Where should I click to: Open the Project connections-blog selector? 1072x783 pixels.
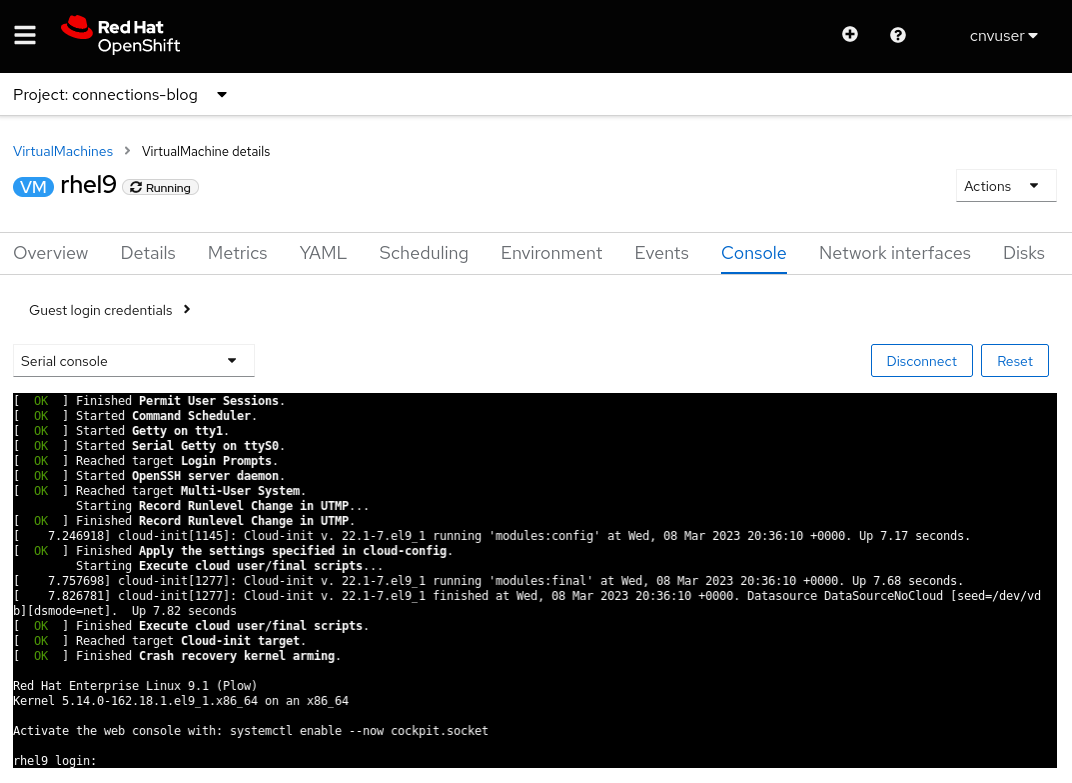click(120, 95)
